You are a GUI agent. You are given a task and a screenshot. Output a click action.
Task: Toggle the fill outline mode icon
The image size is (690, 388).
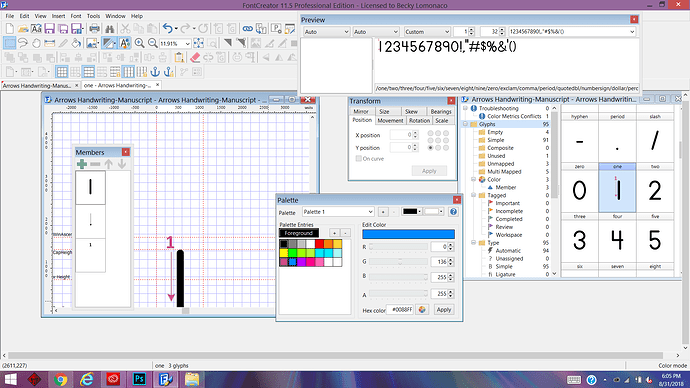point(109,43)
